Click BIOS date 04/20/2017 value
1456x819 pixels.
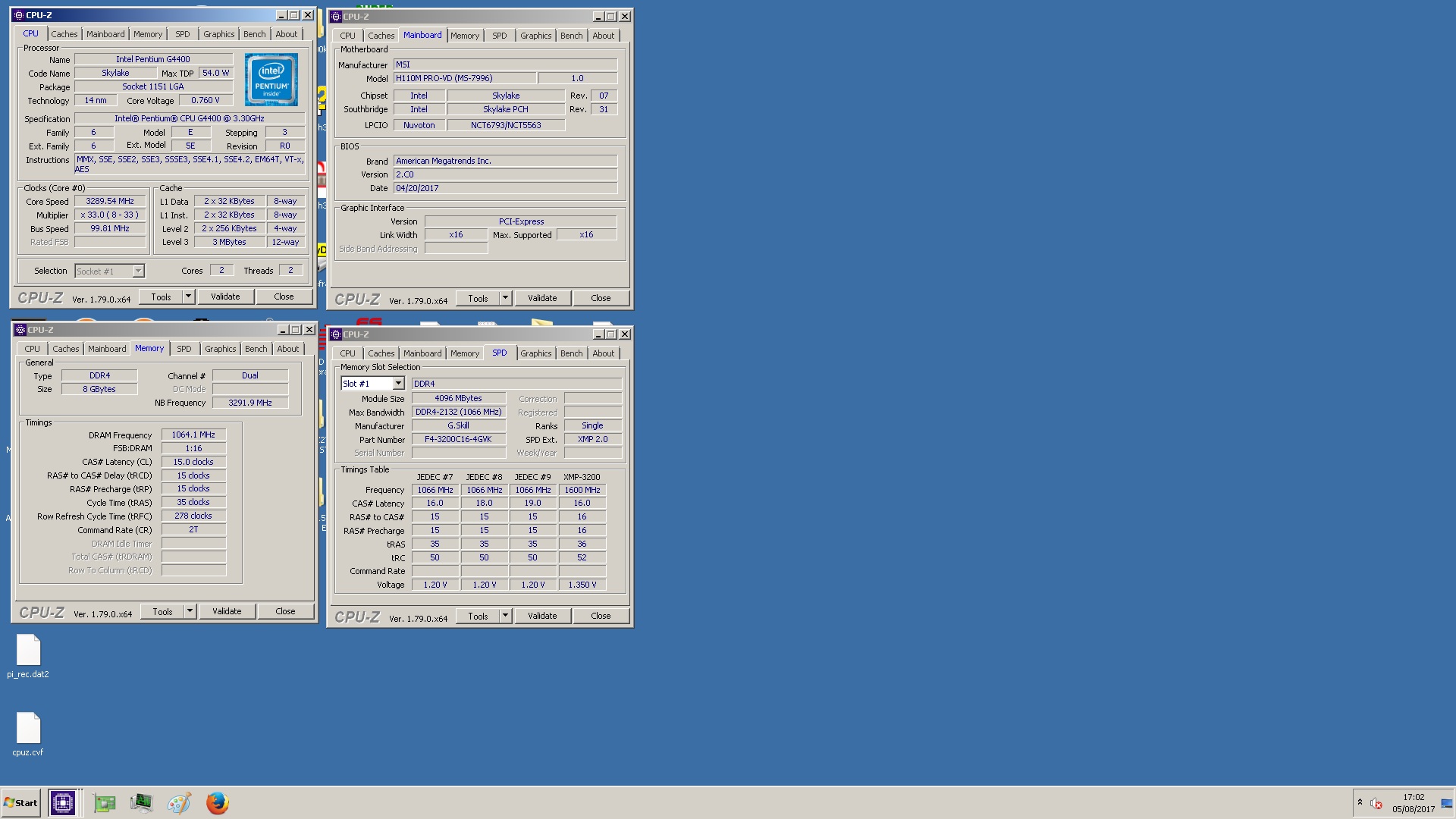point(505,188)
